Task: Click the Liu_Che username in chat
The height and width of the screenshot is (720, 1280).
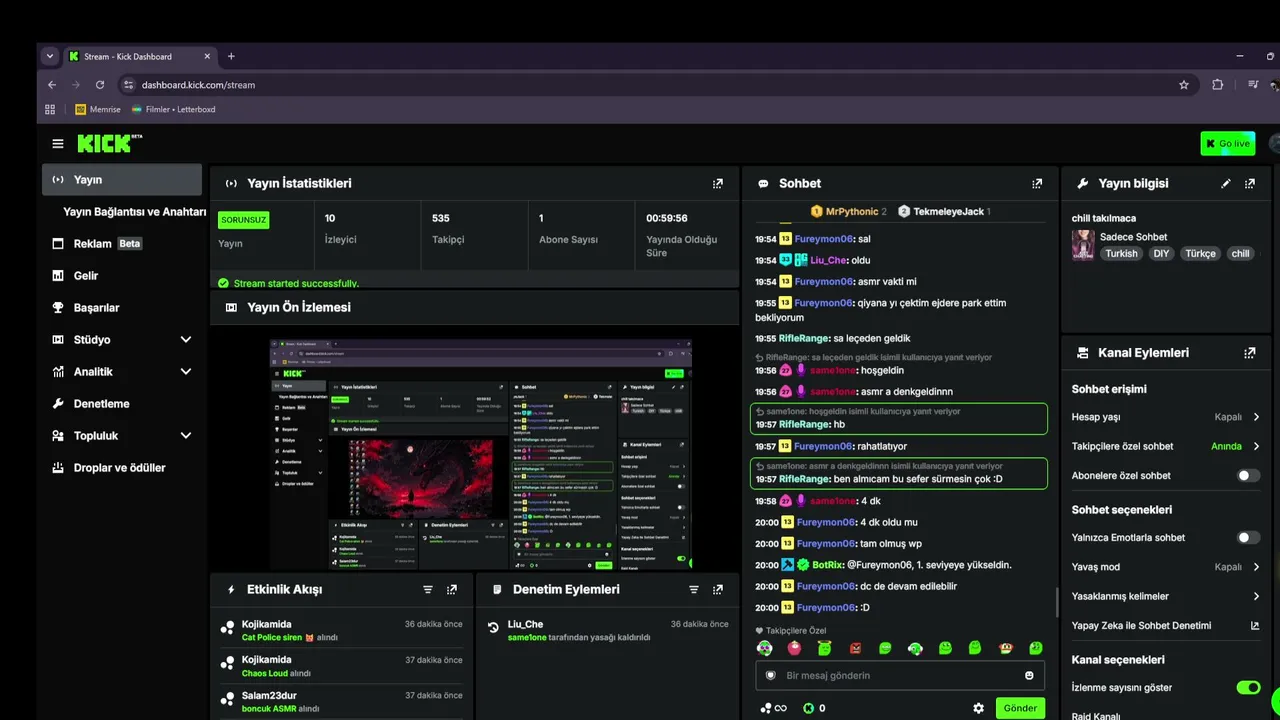Action: point(829,260)
